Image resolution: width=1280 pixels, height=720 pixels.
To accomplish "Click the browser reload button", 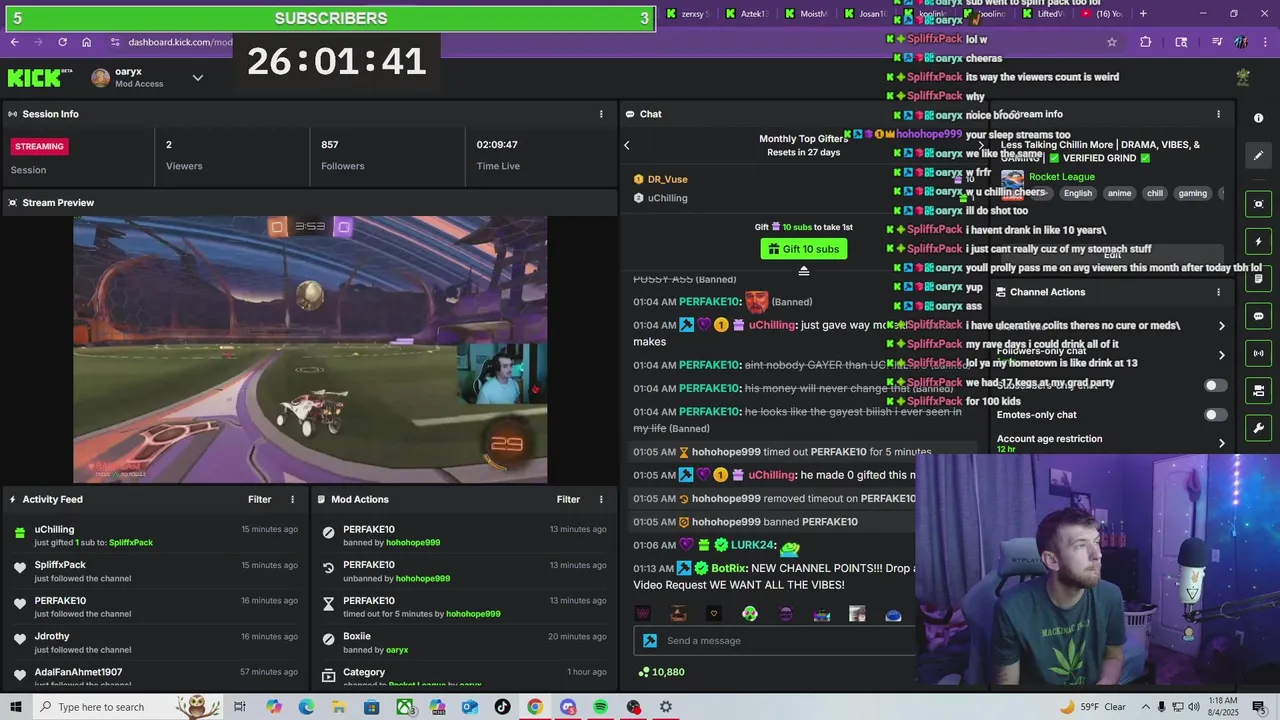I will tap(62, 42).
